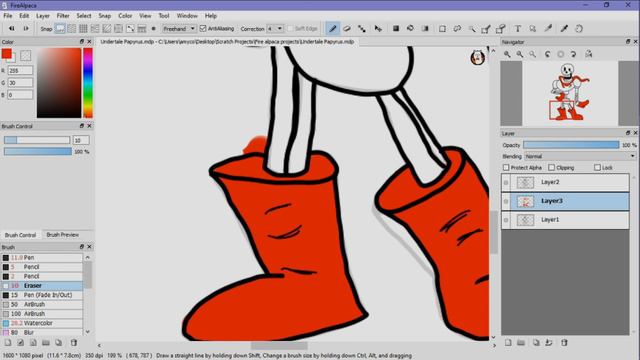Screen dimensions: 640x360
Task: Click the Undo arrow in toolbar
Action: coord(11,29)
